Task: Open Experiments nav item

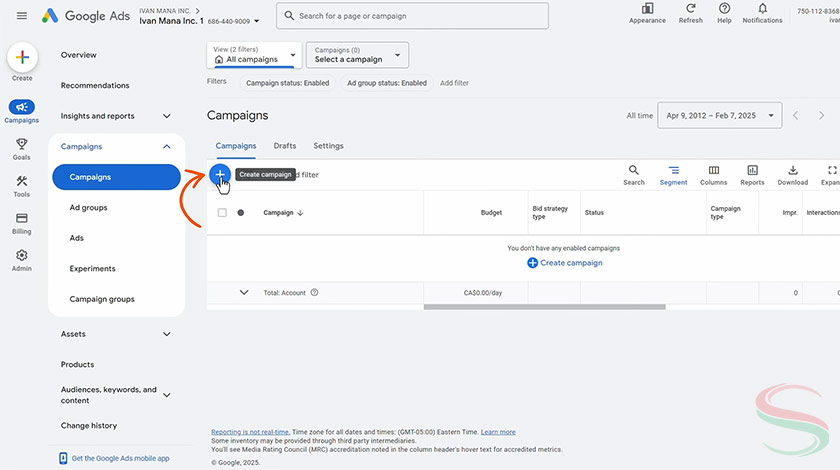Action: click(92, 268)
